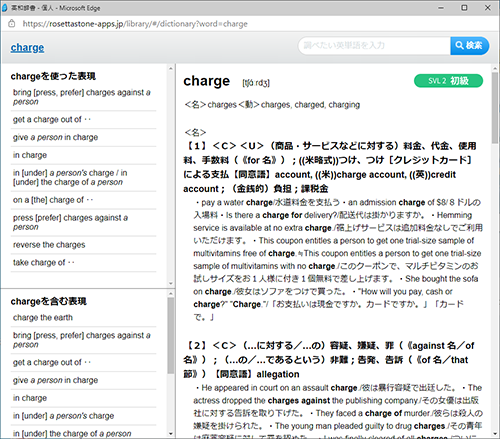Open 'bring [press, prefer] charges' in lower list
Viewport: 500px width, 439px height.
pyautogui.click(x=83, y=340)
